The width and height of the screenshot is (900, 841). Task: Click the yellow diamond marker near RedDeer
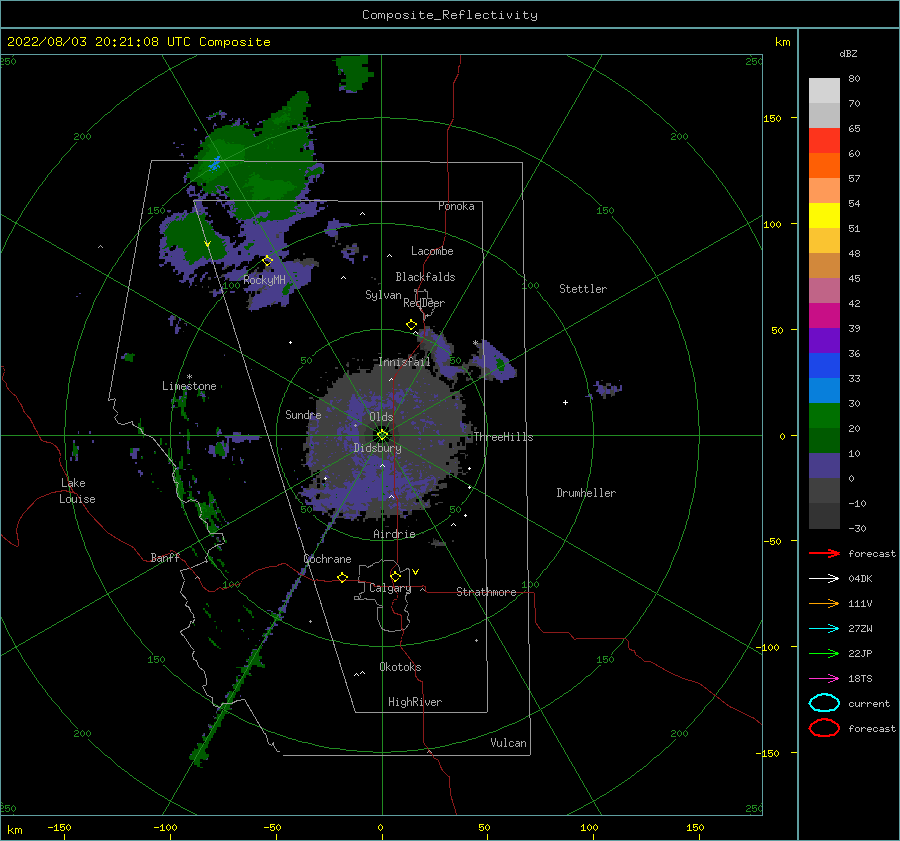point(412,324)
